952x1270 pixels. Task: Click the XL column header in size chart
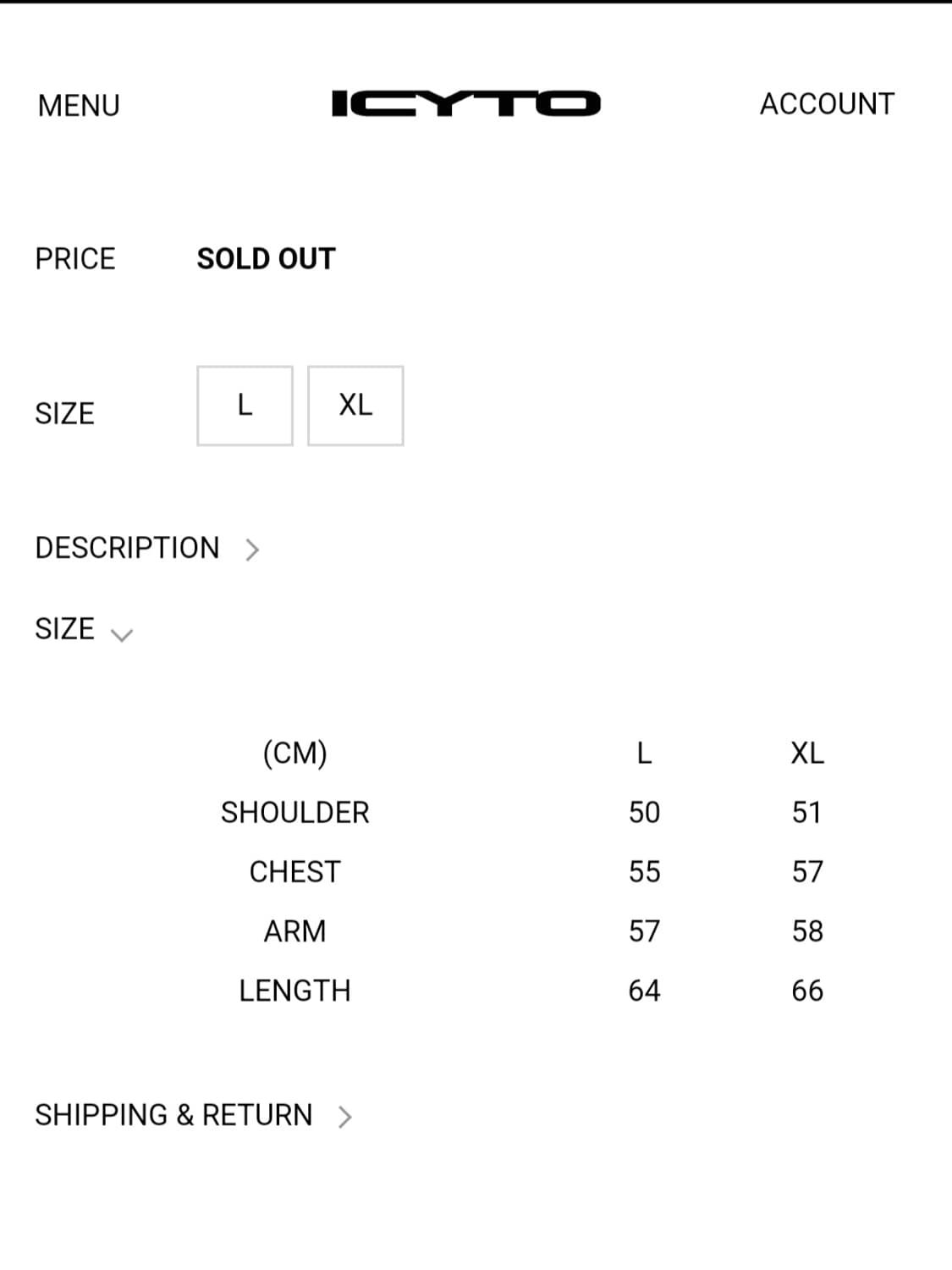[807, 753]
